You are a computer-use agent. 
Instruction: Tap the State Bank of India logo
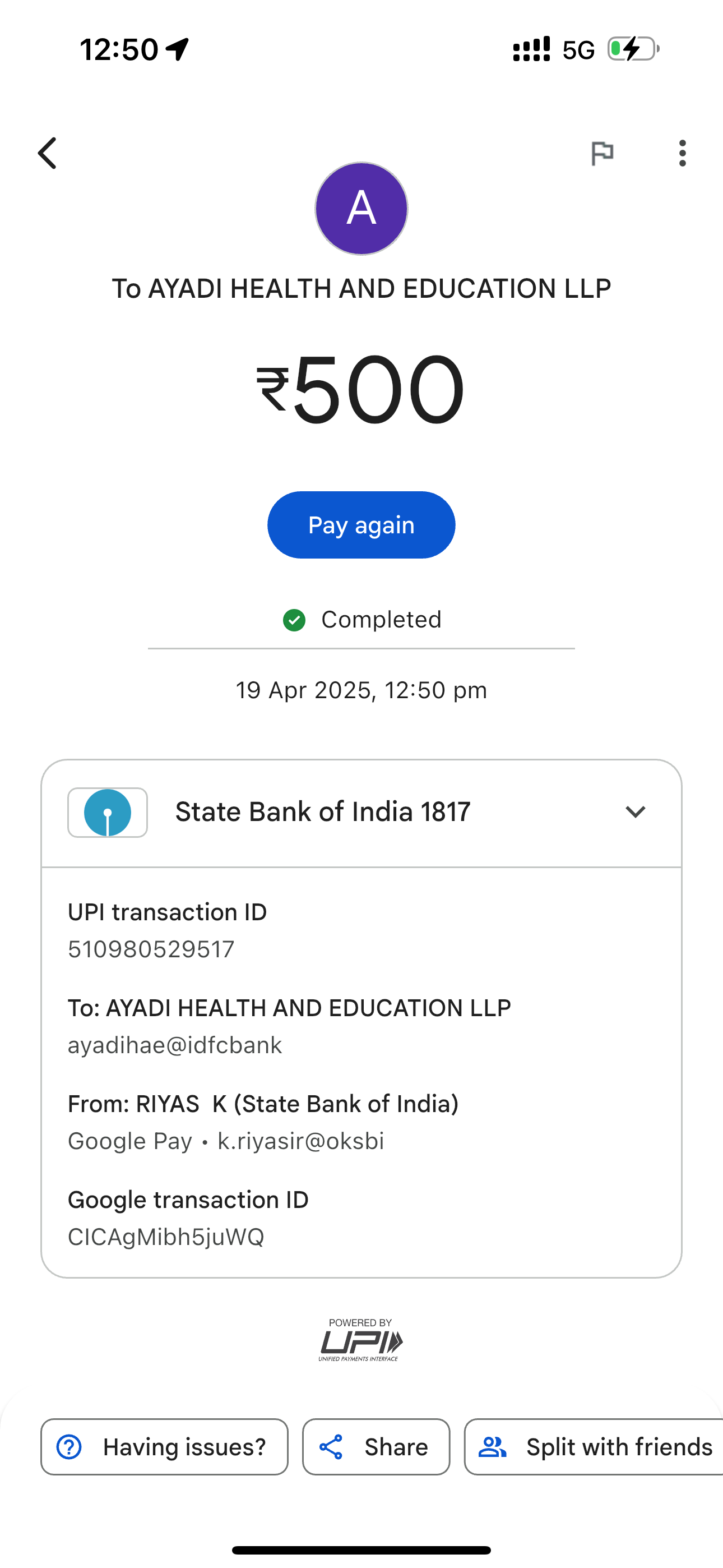click(108, 812)
